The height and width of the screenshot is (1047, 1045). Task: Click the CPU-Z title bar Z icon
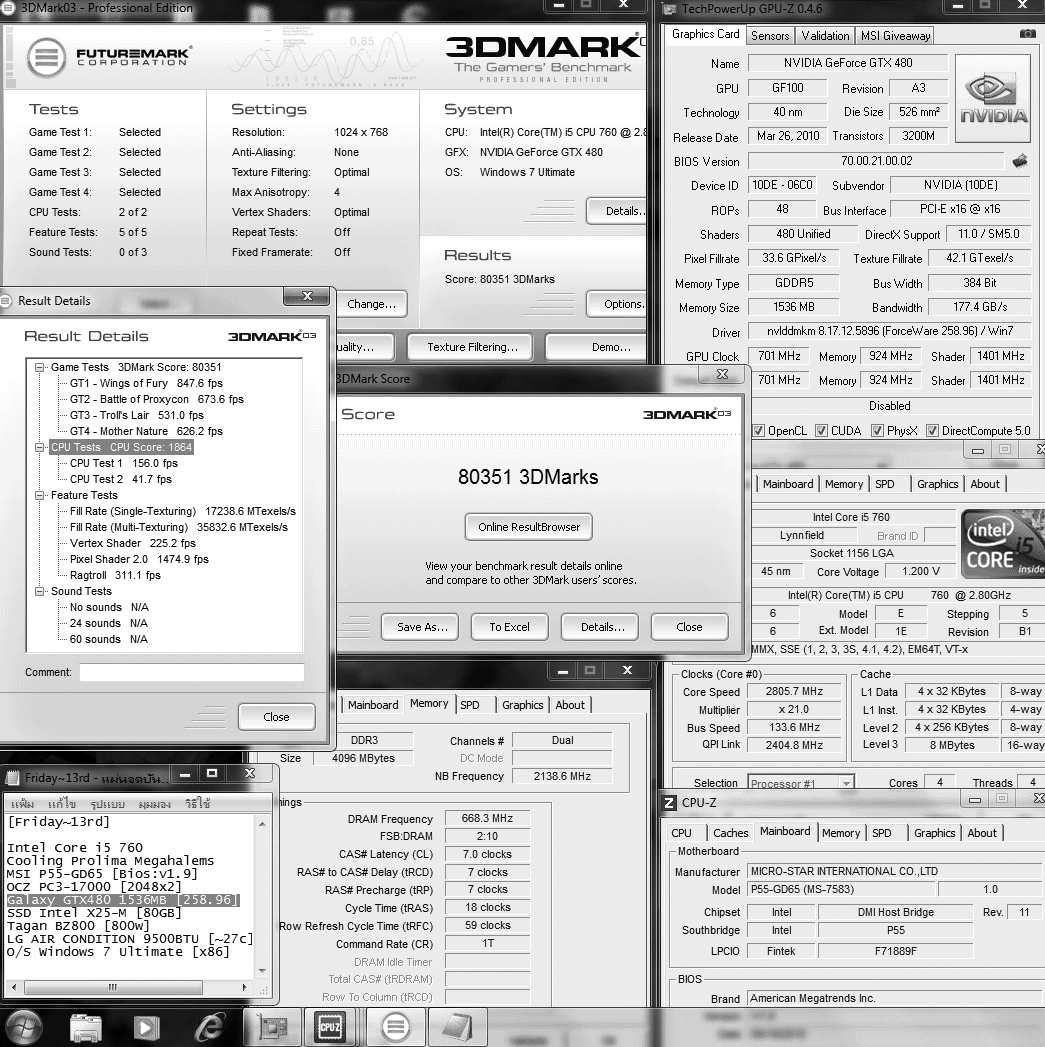(x=668, y=803)
